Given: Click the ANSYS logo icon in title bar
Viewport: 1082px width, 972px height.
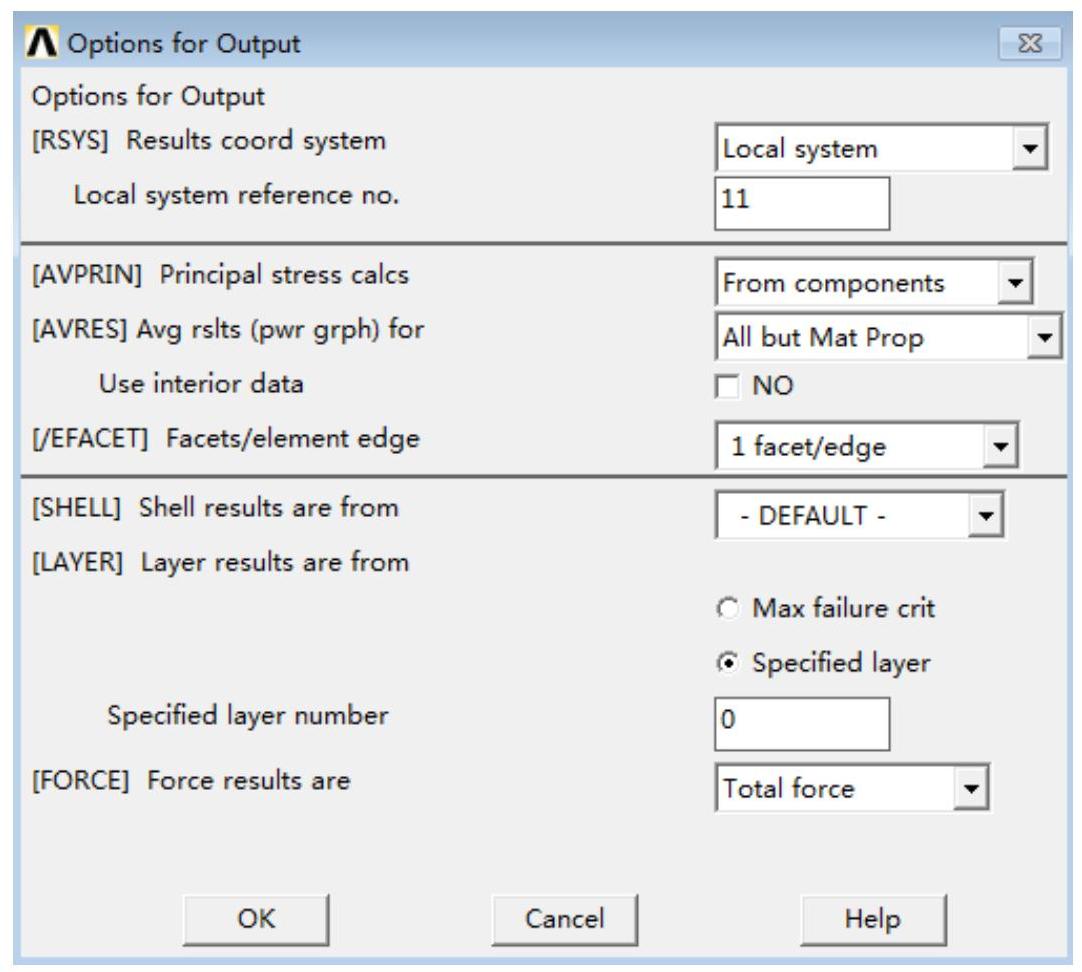Looking at the screenshot, I should coord(44,45).
